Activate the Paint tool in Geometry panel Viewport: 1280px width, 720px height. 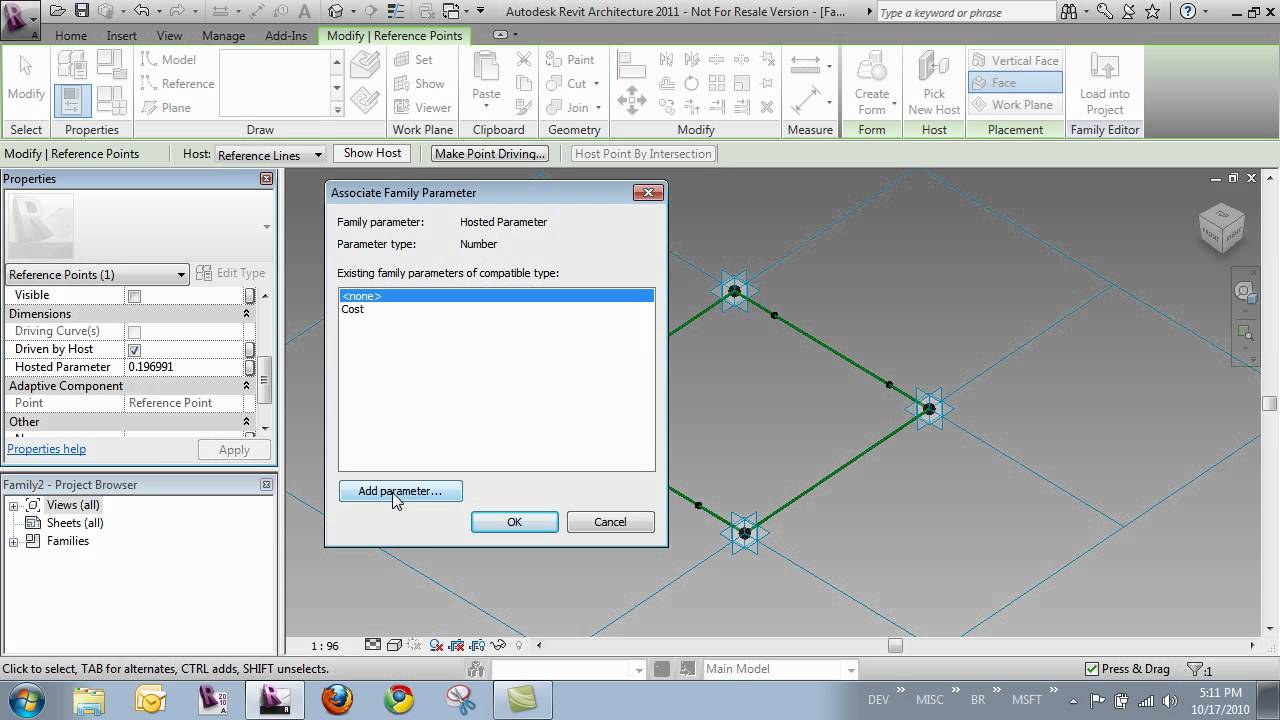click(571, 59)
